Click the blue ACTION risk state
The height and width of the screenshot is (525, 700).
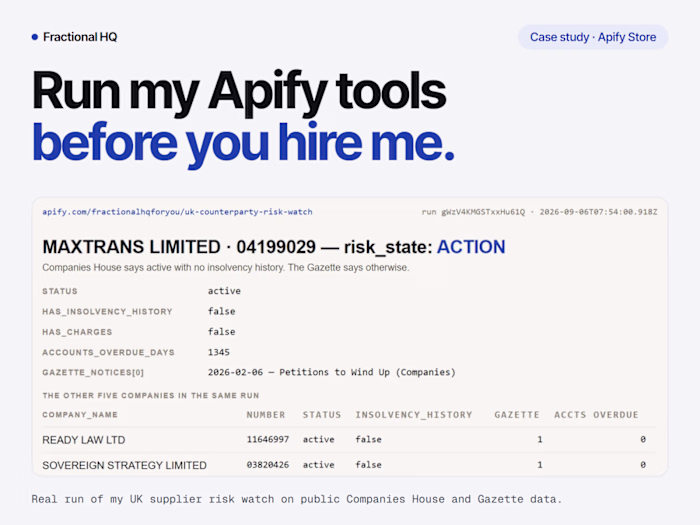click(471, 247)
